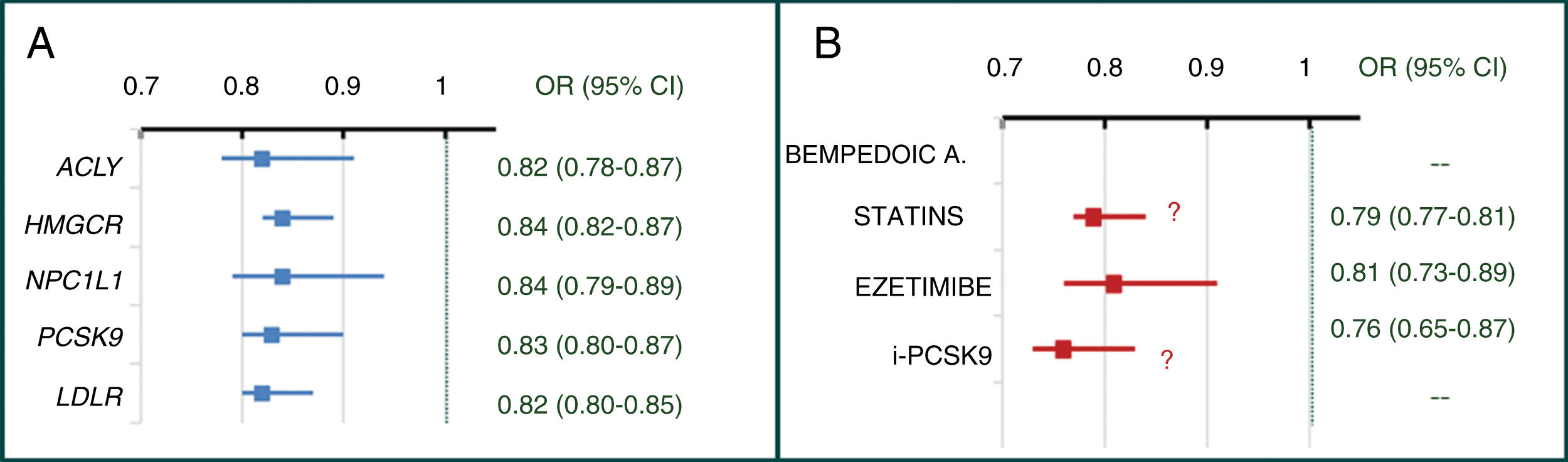This screenshot has width=1568, height=462.
Task: Click the odds ratio text 0.76 (0.65-0.87)
Action: (x=1422, y=328)
